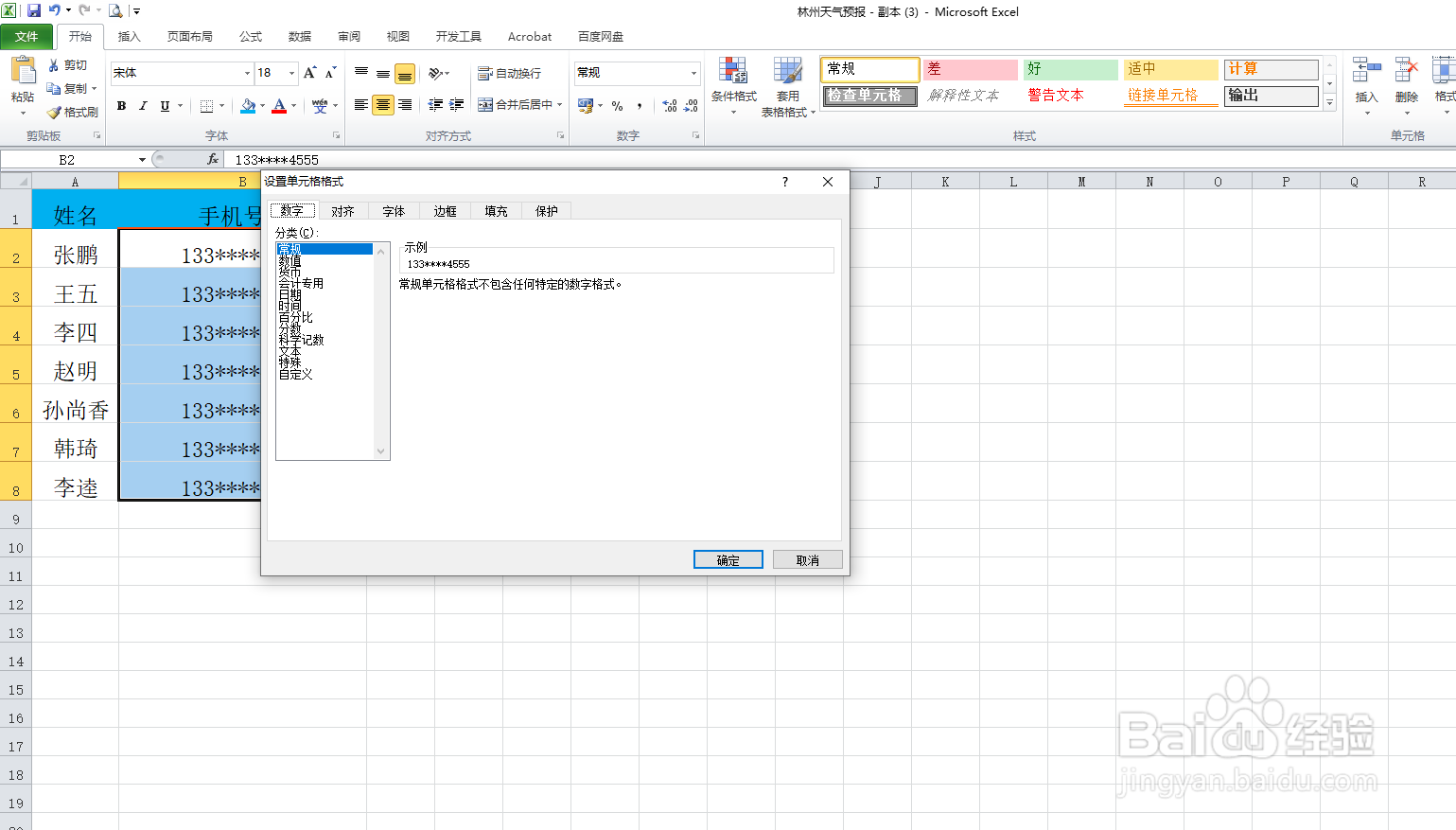Toggle the highlighted center horizontal alignment
The width and height of the screenshot is (1456, 830).
point(383,105)
